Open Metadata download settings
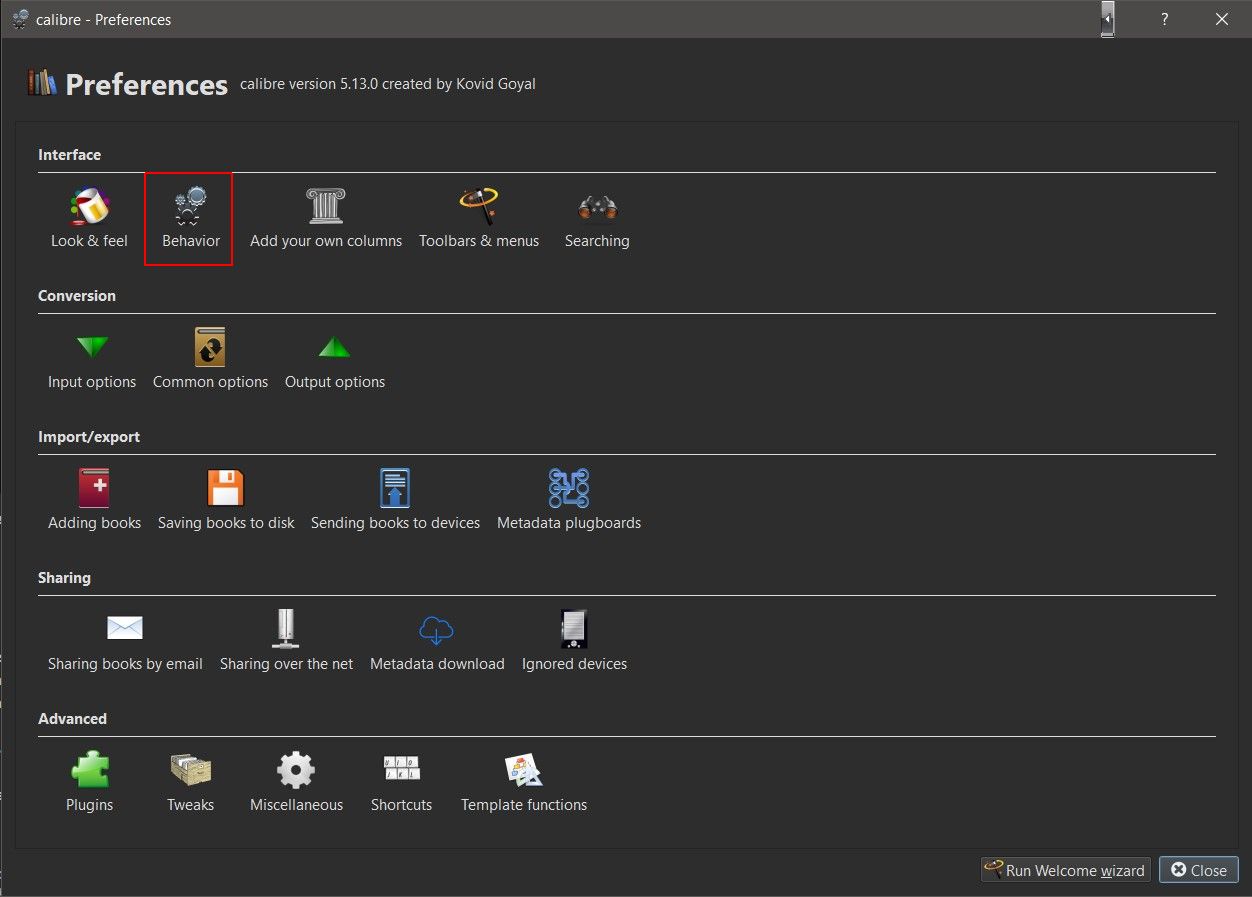 coord(437,642)
